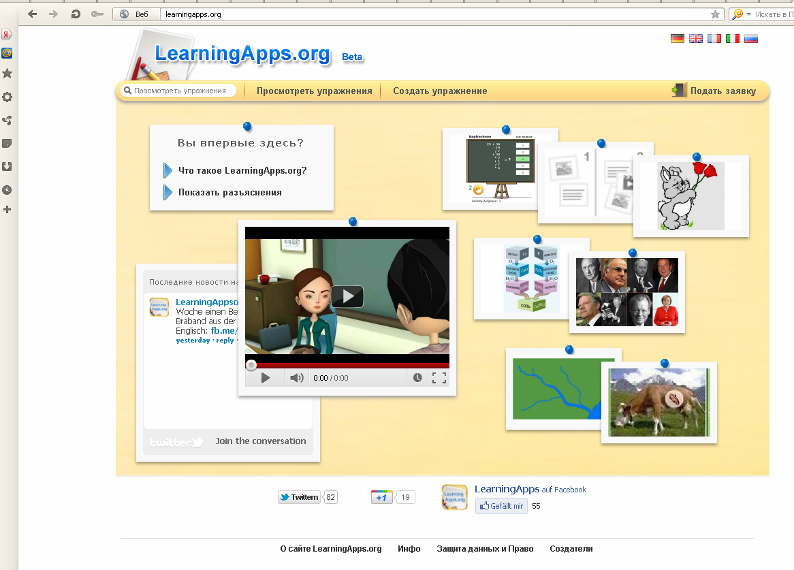Click the LearningApps twitter account name
Screen dimensions: 794x570
point(206,302)
